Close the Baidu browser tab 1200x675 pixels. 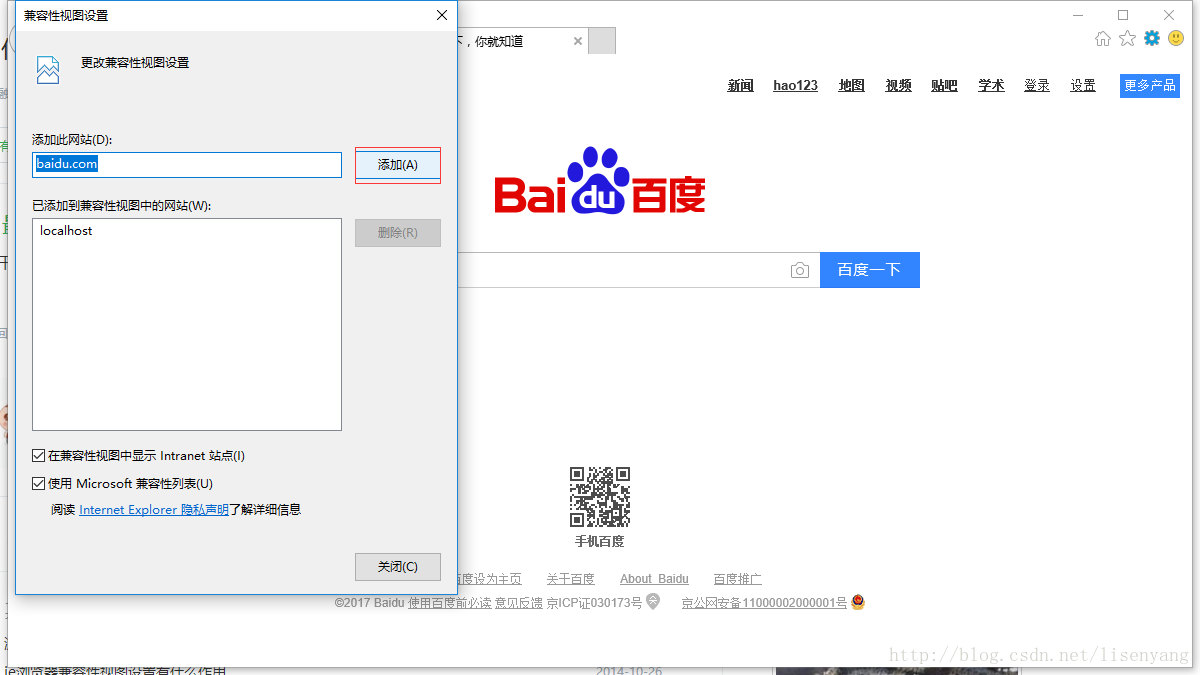(577, 41)
